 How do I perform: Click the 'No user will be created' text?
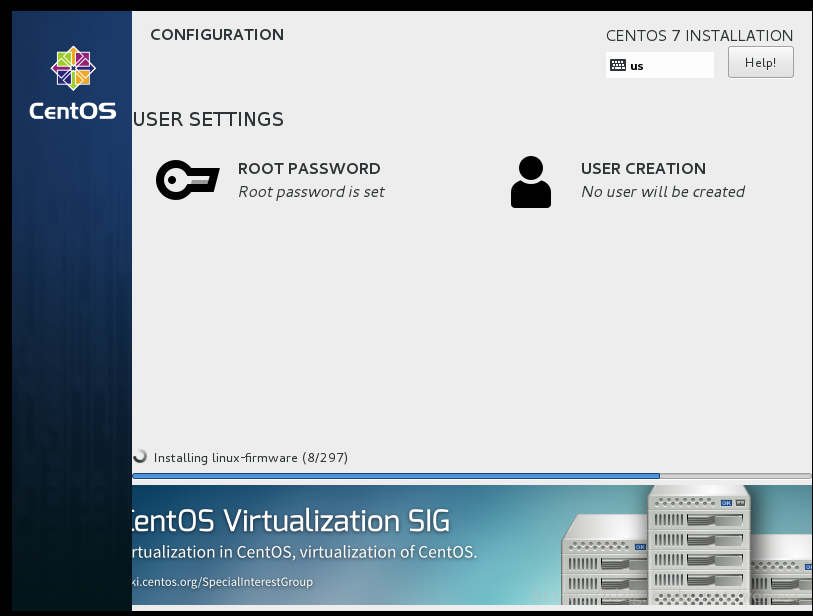coord(663,192)
